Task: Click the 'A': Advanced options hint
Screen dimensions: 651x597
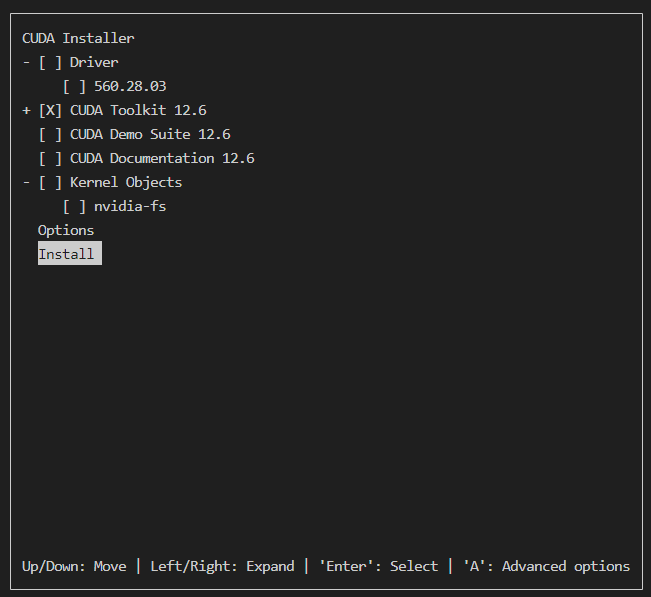Action: click(547, 567)
